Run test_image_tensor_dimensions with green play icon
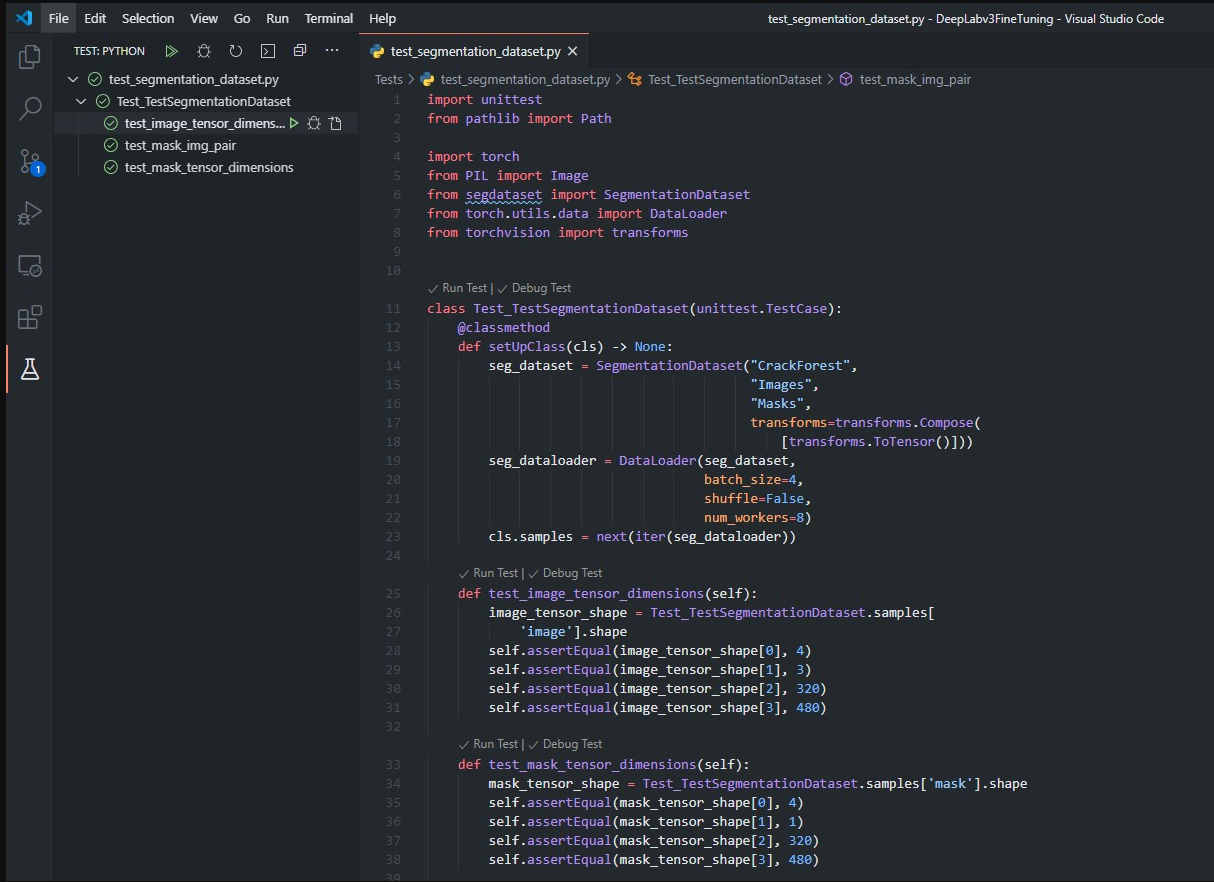 click(294, 123)
